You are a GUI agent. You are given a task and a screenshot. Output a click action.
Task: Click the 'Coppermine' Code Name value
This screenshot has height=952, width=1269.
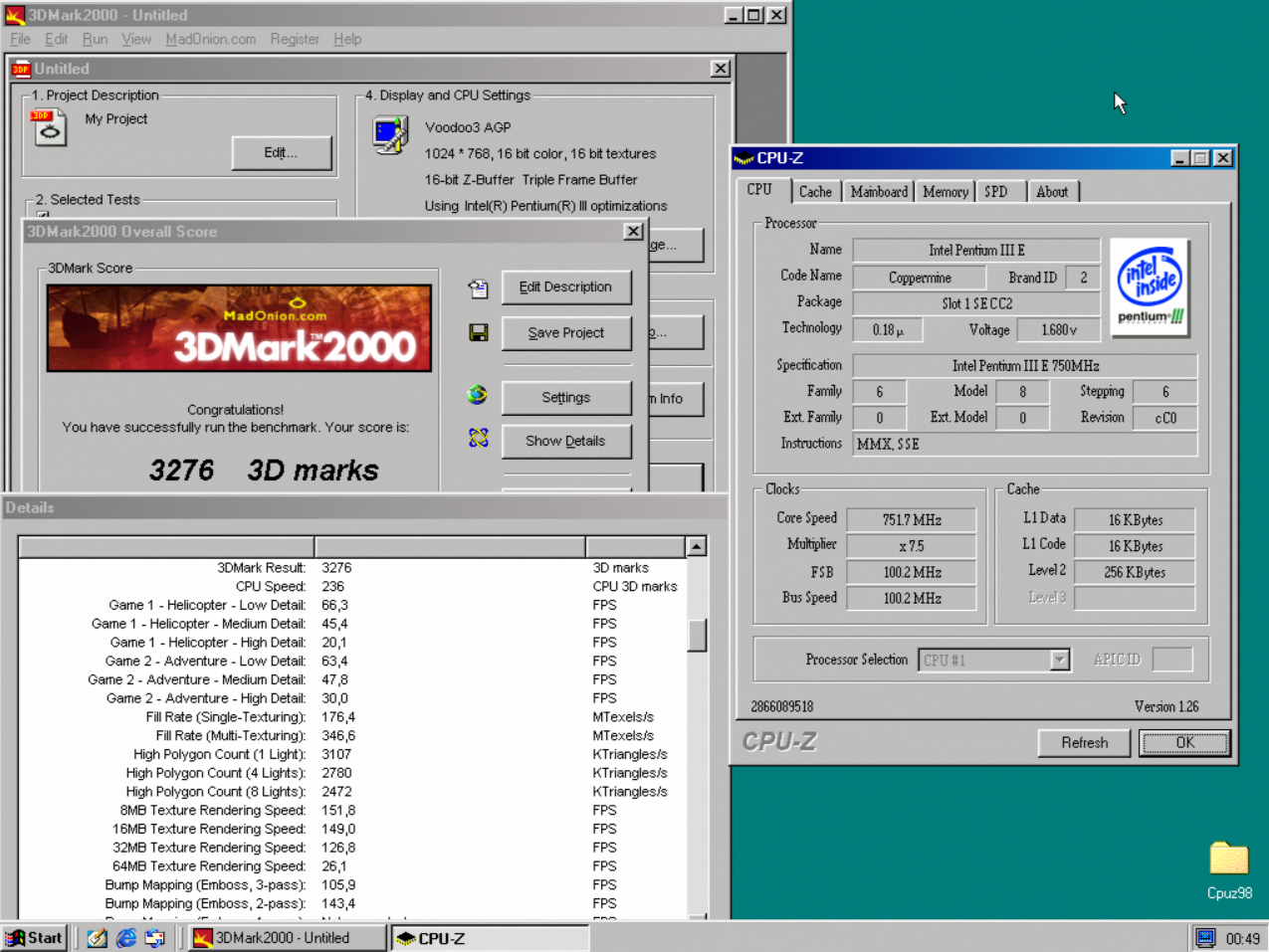click(920, 278)
